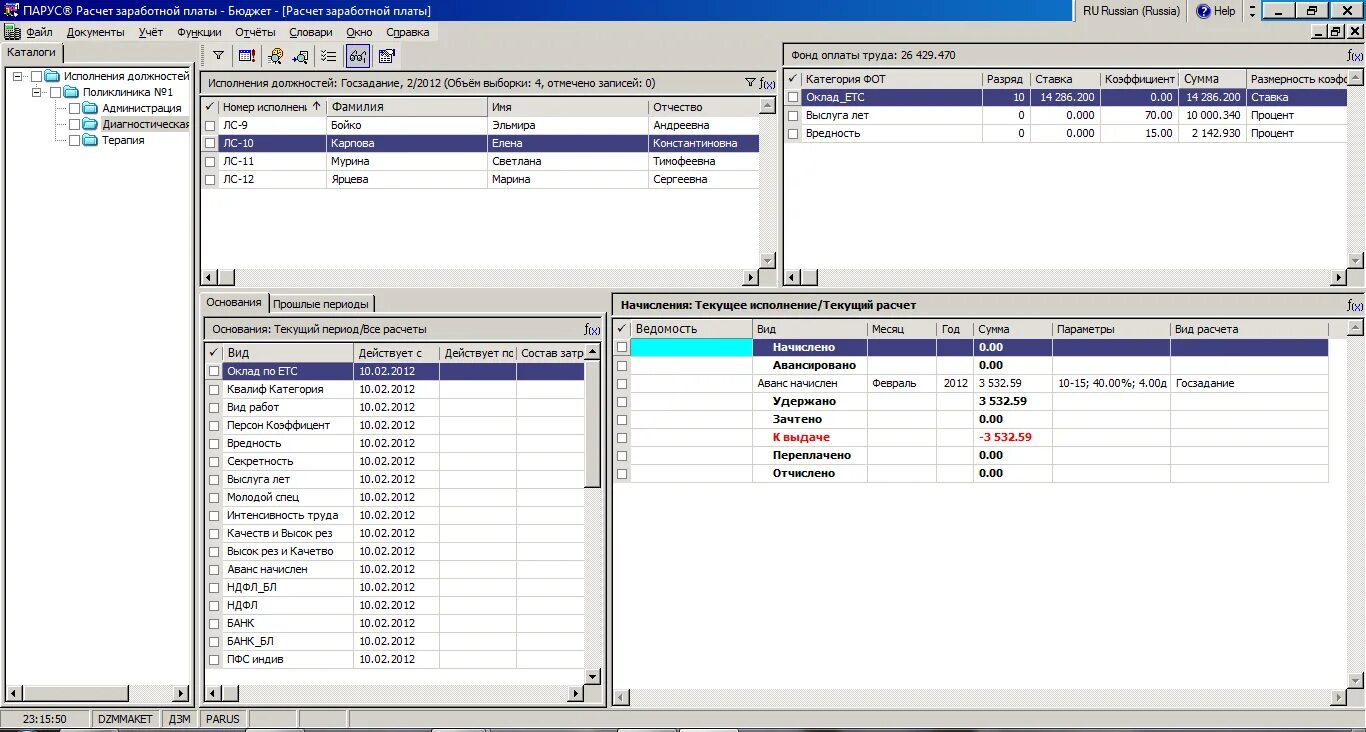
Task: Select the ПФС индив basis row
Action: pos(394,659)
